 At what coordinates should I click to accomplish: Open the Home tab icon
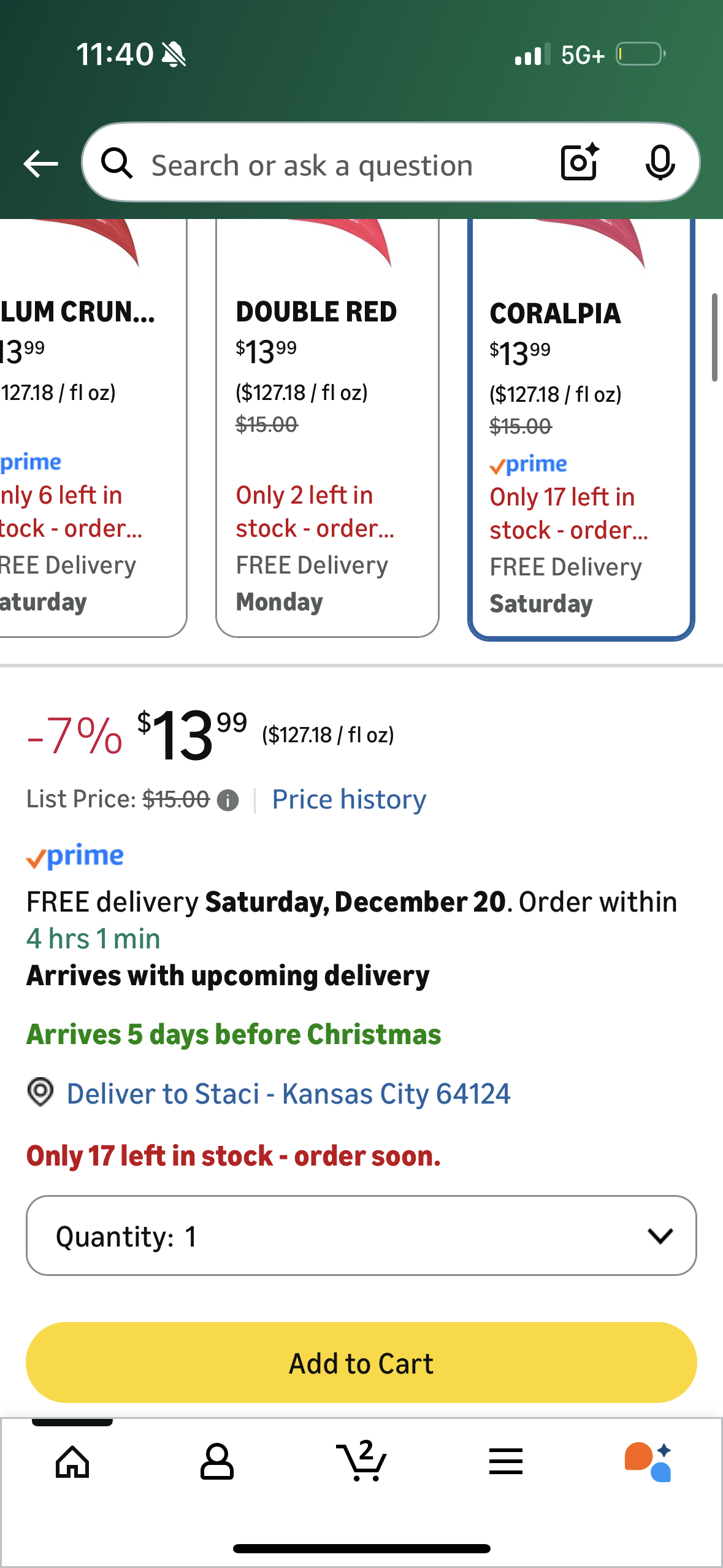pyautogui.click(x=72, y=1462)
